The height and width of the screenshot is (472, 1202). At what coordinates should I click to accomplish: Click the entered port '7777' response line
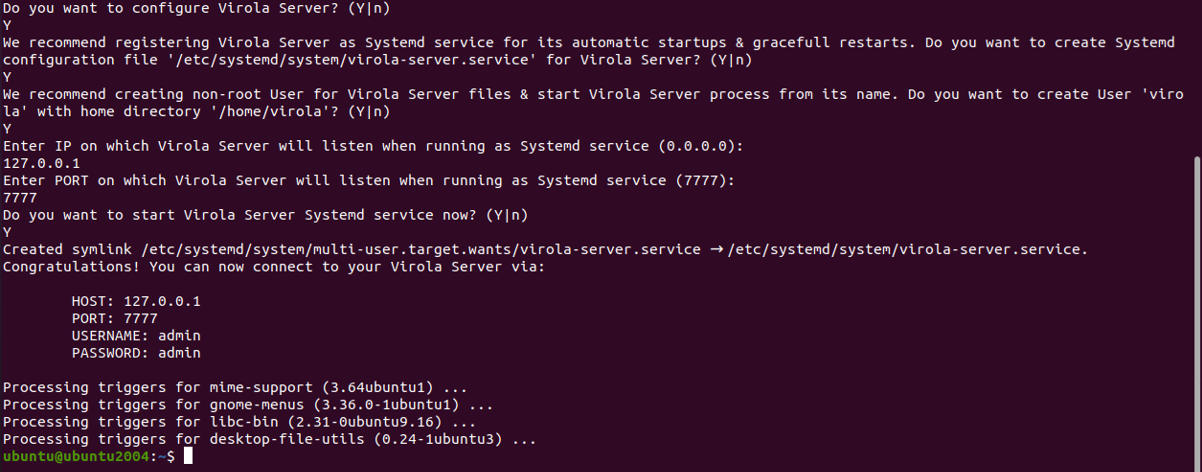20,198
